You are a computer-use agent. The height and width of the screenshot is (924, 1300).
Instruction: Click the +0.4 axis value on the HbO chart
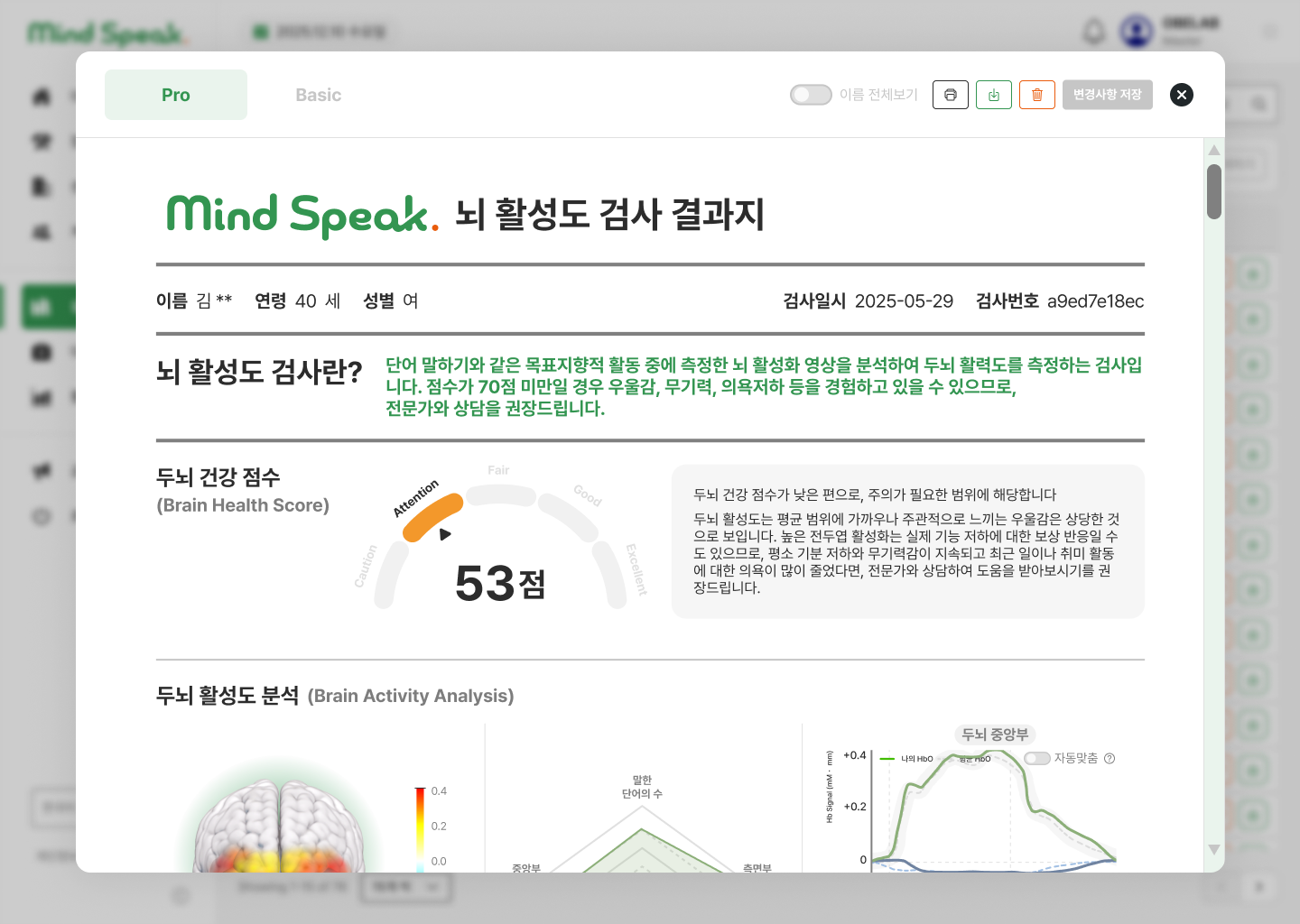click(855, 755)
